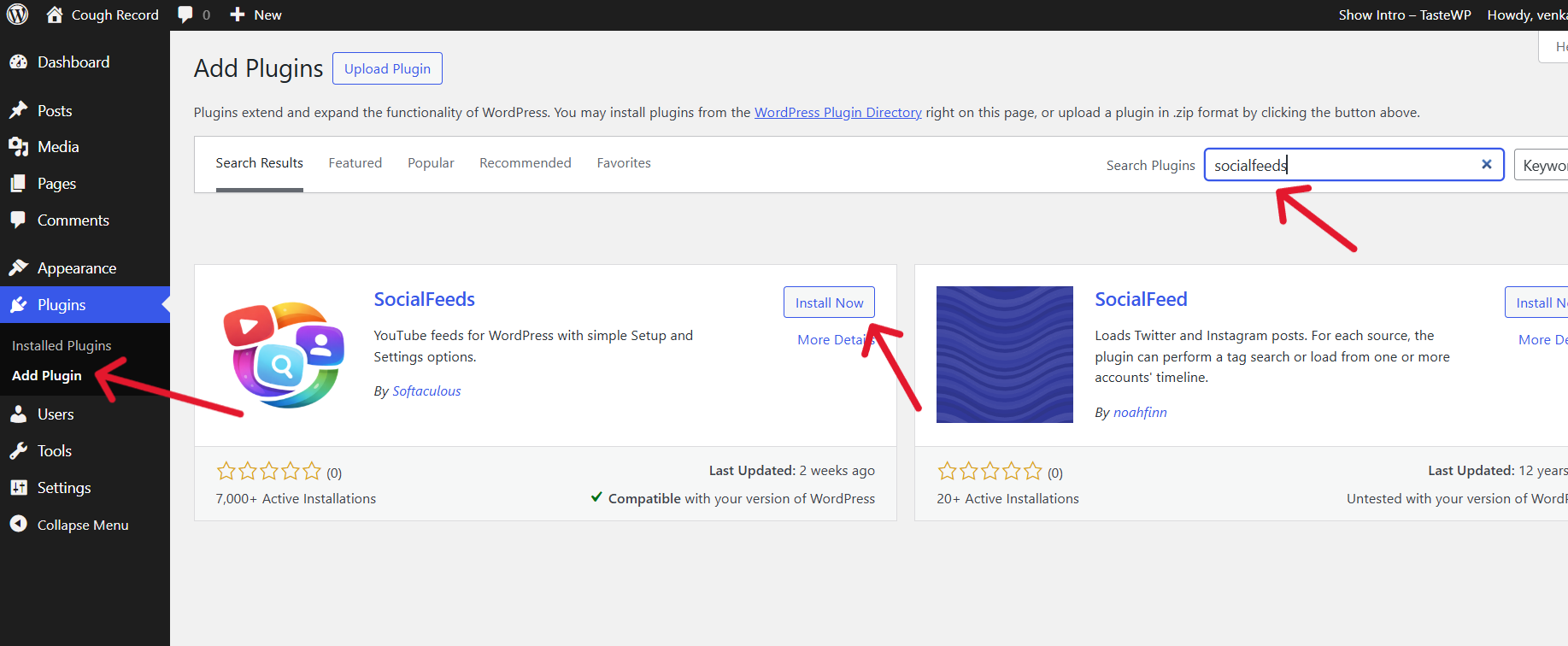The width and height of the screenshot is (1568, 646).
Task: Open the Tools menu label
Action: tap(55, 450)
